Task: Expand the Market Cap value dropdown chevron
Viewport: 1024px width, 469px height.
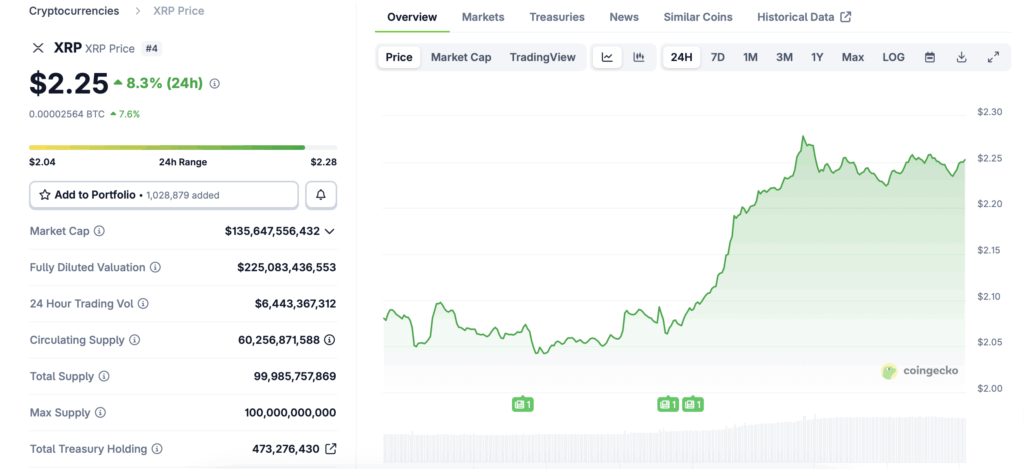Action: click(x=330, y=231)
